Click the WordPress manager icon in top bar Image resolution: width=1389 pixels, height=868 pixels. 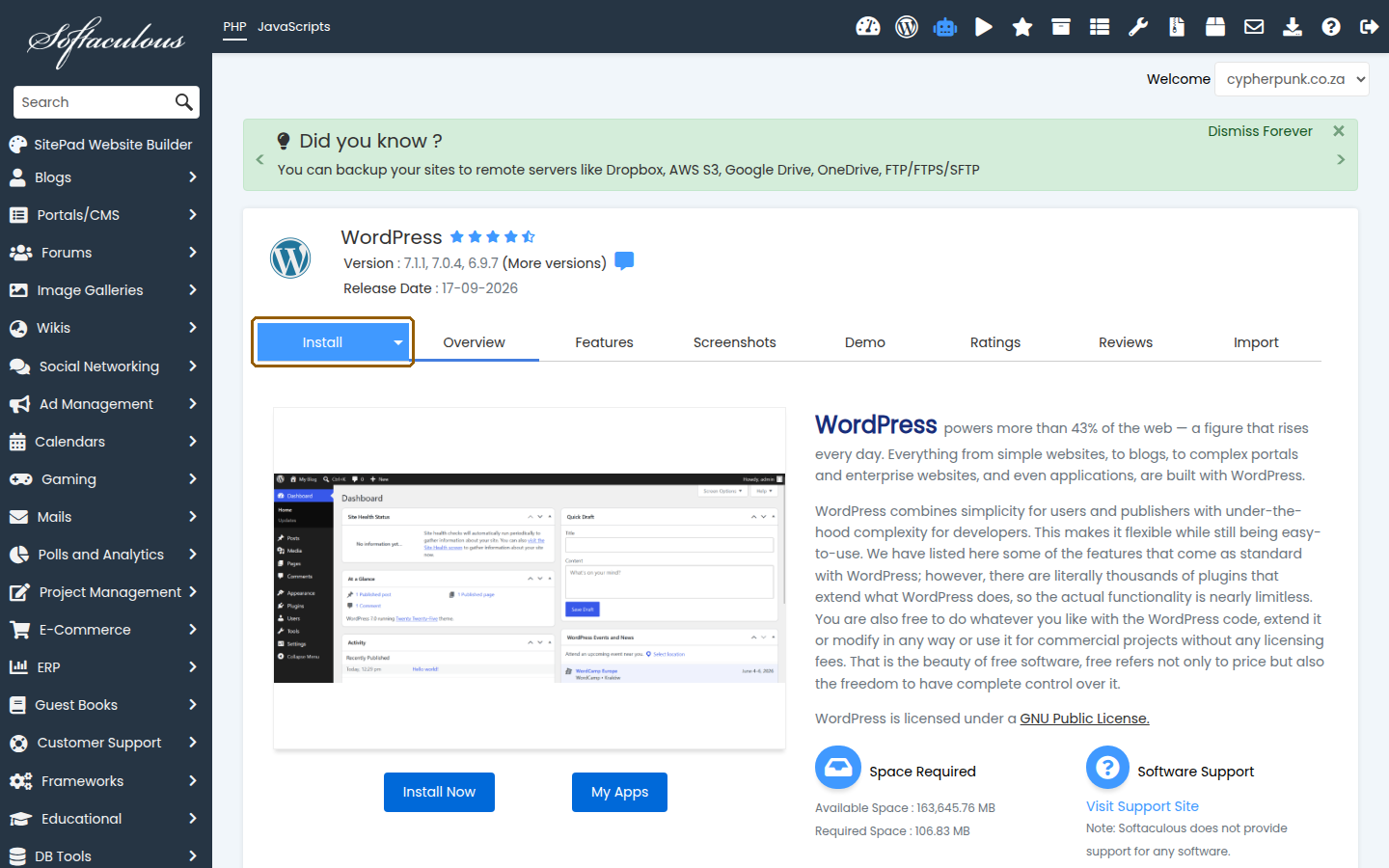click(x=907, y=27)
